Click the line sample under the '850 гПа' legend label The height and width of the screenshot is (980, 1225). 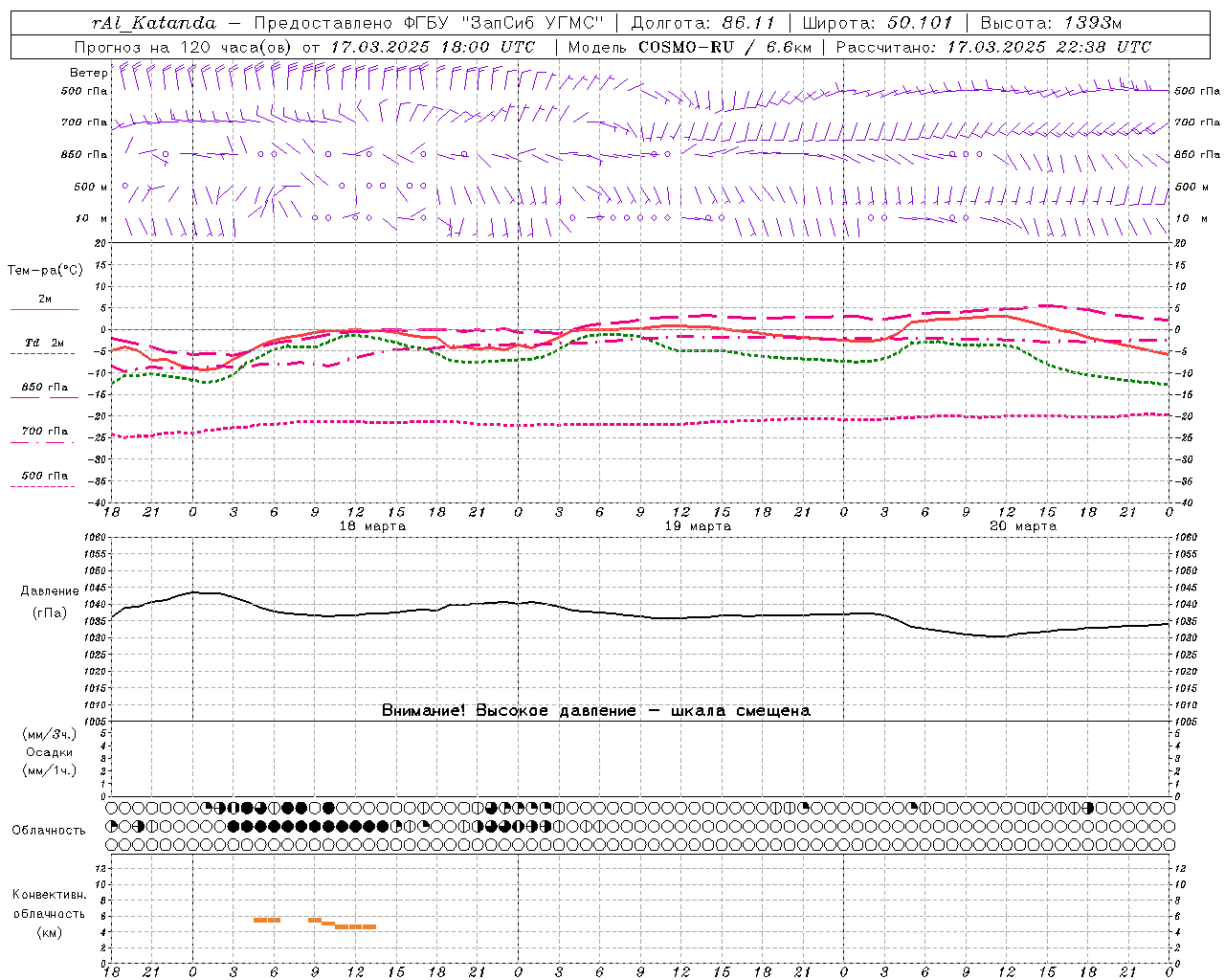pyautogui.click(x=44, y=397)
